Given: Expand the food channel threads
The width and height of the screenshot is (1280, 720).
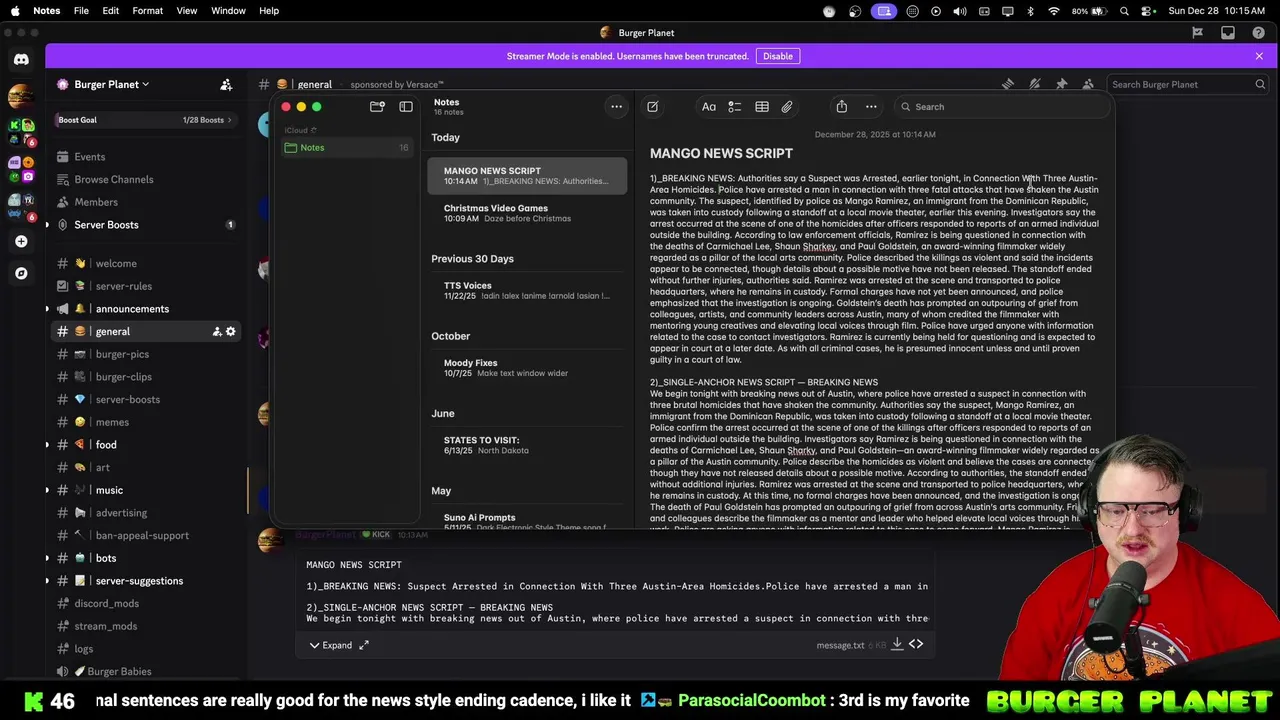Looking at the screenshot, I should 47,445.
